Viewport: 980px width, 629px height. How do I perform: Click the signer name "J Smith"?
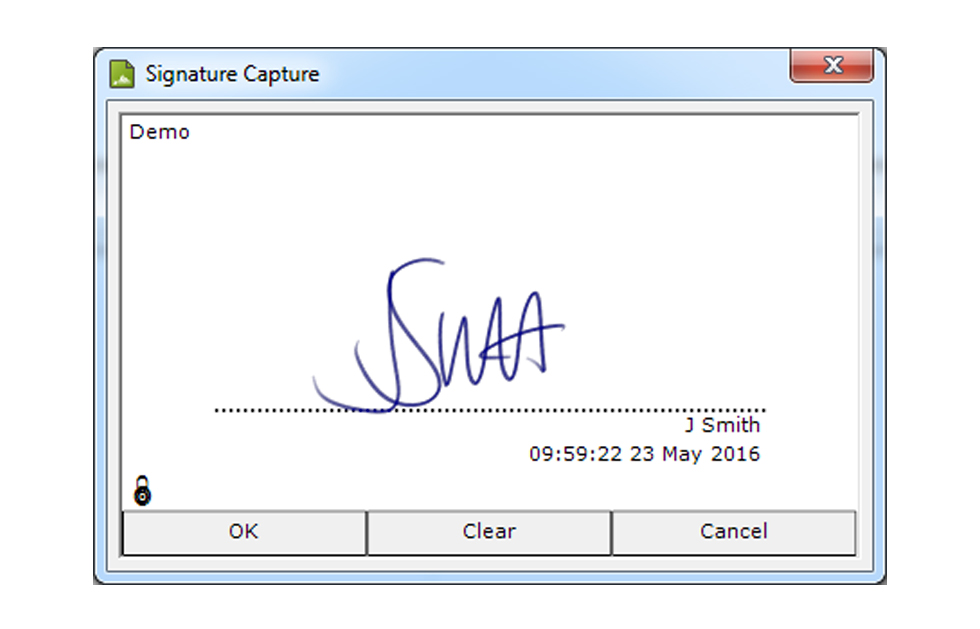click(722, 425)
